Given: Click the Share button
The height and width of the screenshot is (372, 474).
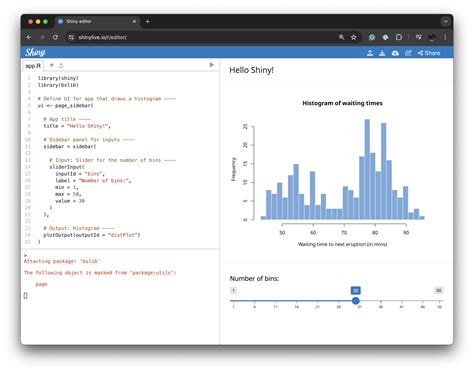Looking at the screenshot, I should [x=429, y=53].
